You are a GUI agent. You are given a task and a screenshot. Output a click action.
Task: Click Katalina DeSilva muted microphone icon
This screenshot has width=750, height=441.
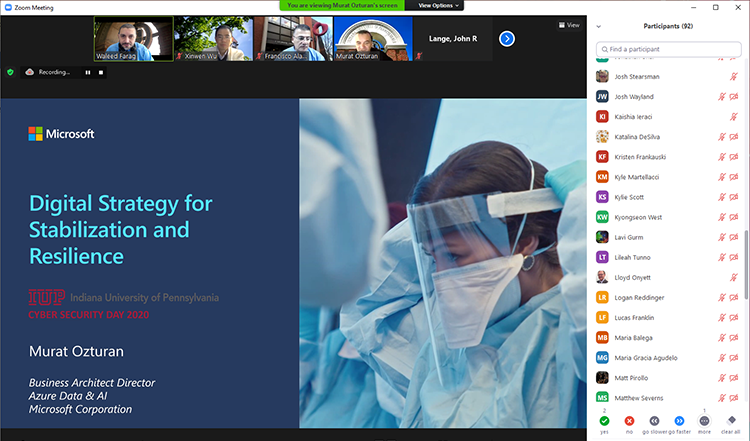click(722, 137)
